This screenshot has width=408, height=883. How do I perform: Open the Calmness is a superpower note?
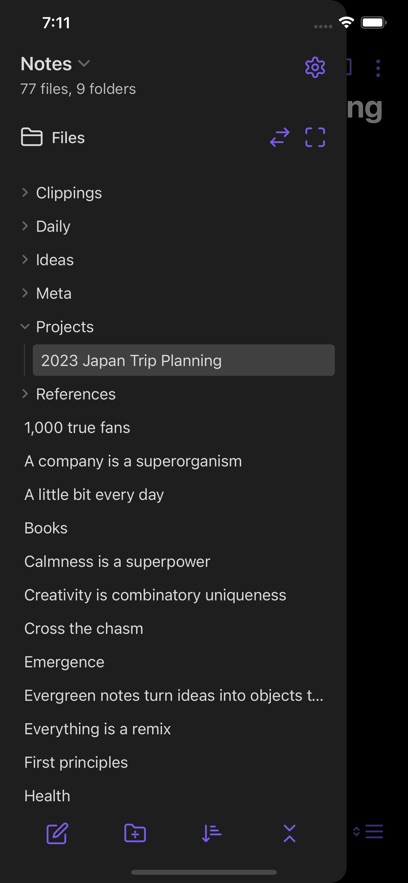point(117,561)
